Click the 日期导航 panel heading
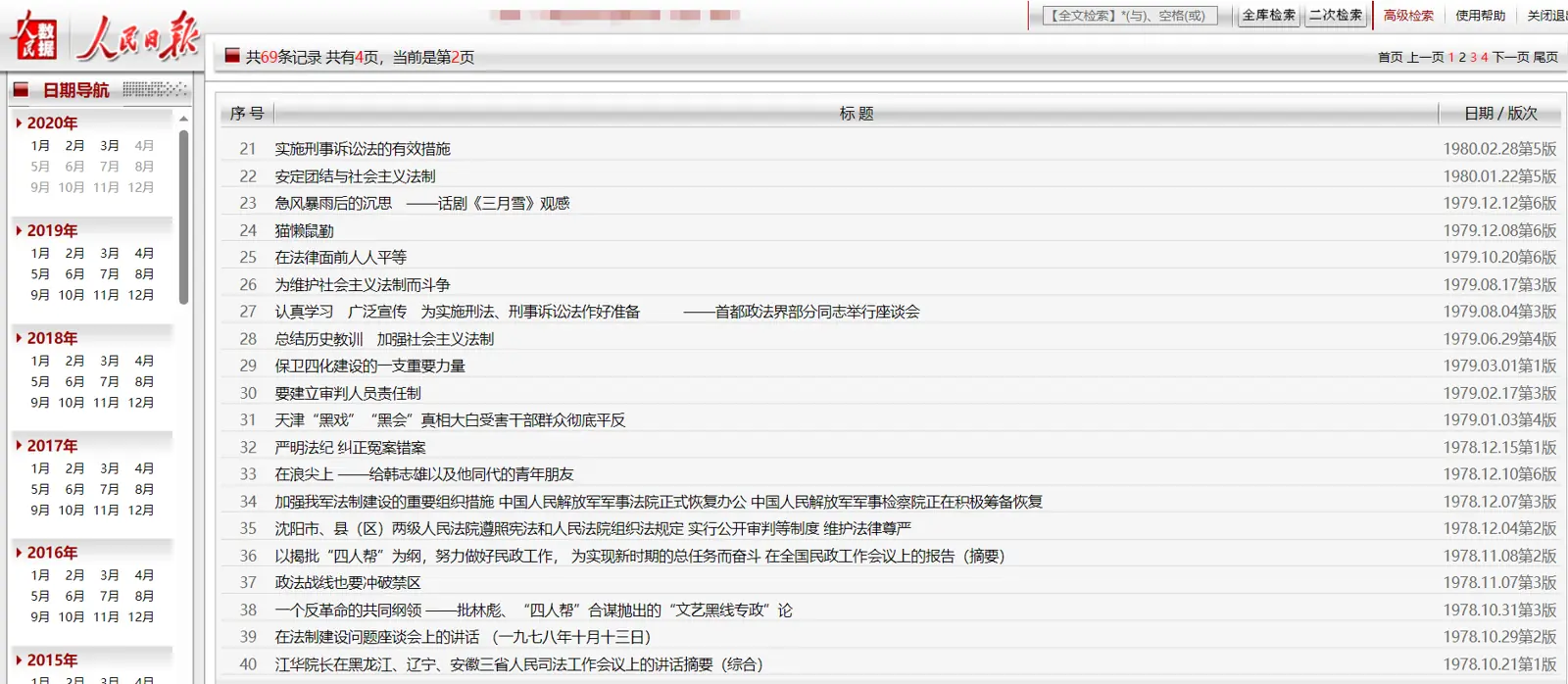The width and height of the screenshot is (1568, 684). (x=75, y=90)
